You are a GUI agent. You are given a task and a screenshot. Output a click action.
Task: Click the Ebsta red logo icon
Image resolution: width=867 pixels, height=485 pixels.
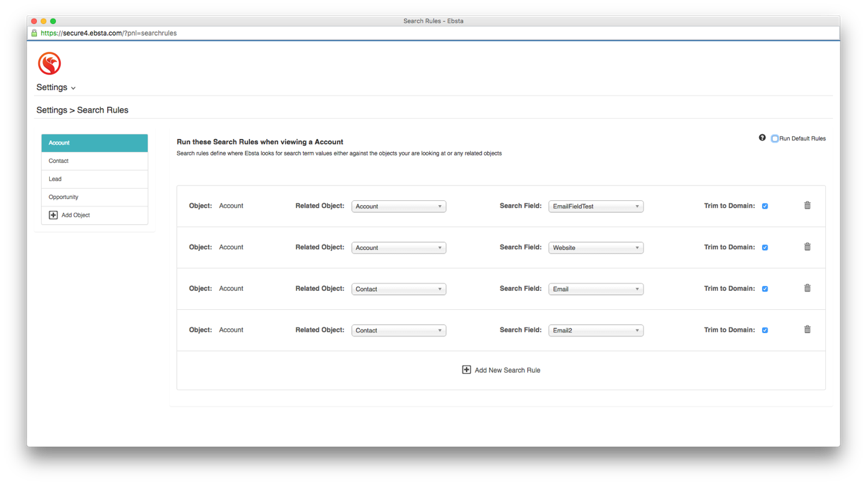(x=49, y=63)
